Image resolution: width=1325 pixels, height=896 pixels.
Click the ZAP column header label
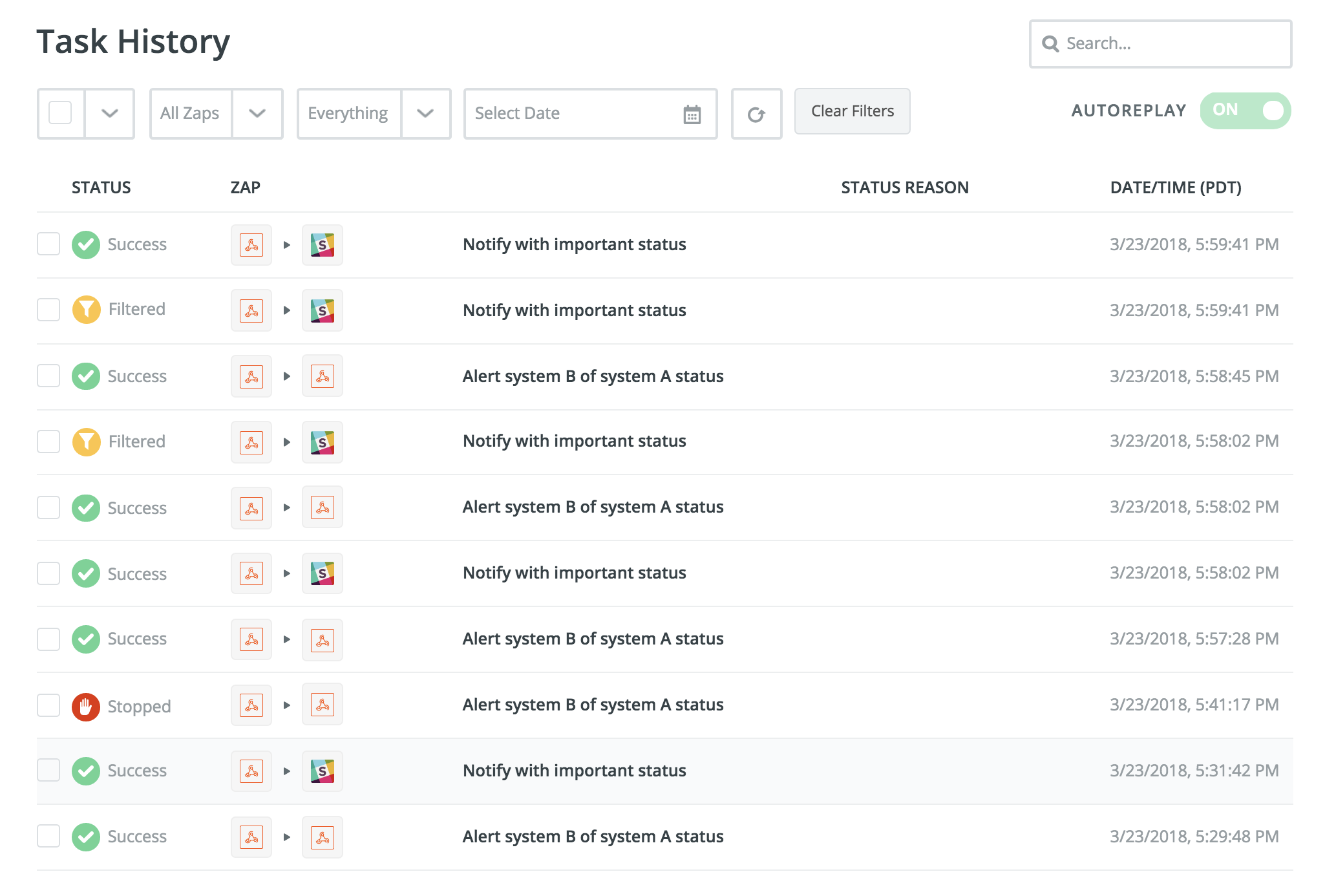[248, 187]
